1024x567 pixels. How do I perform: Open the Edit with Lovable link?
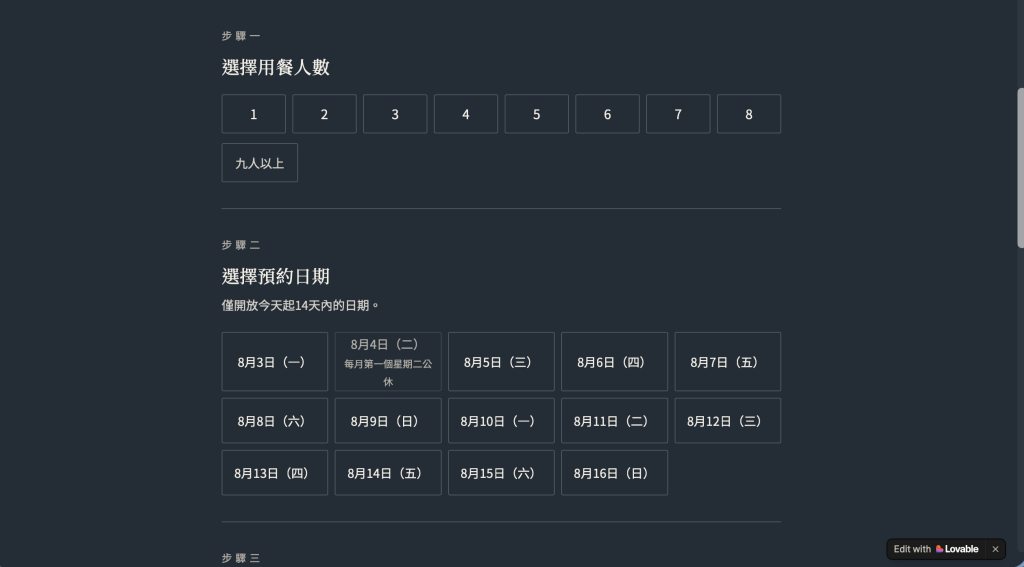point(936,549)
